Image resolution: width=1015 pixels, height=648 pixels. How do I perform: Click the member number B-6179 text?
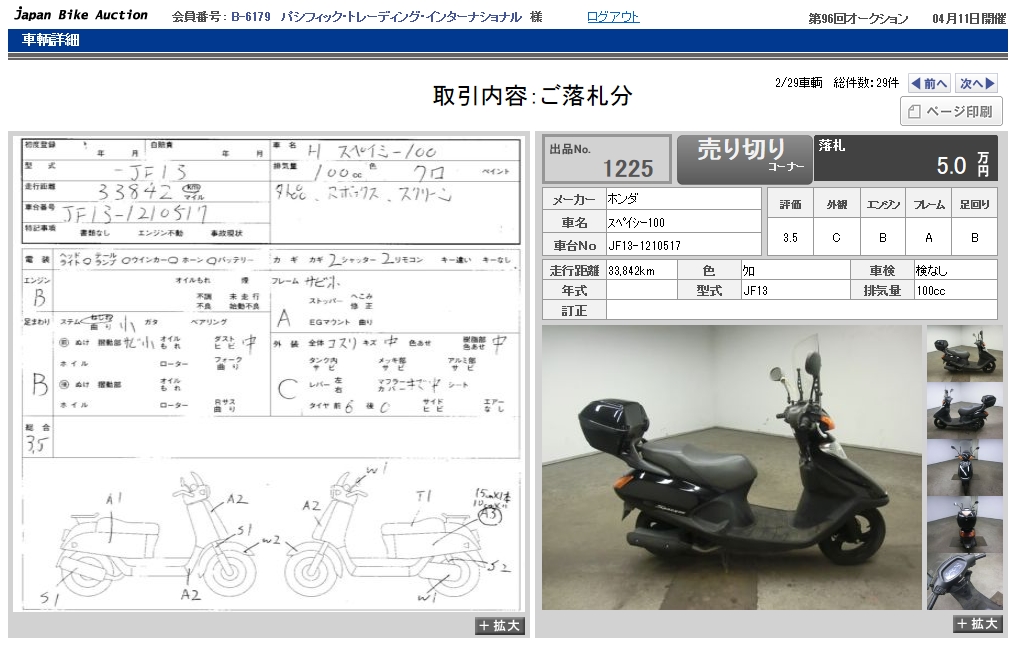coord(251,17)
